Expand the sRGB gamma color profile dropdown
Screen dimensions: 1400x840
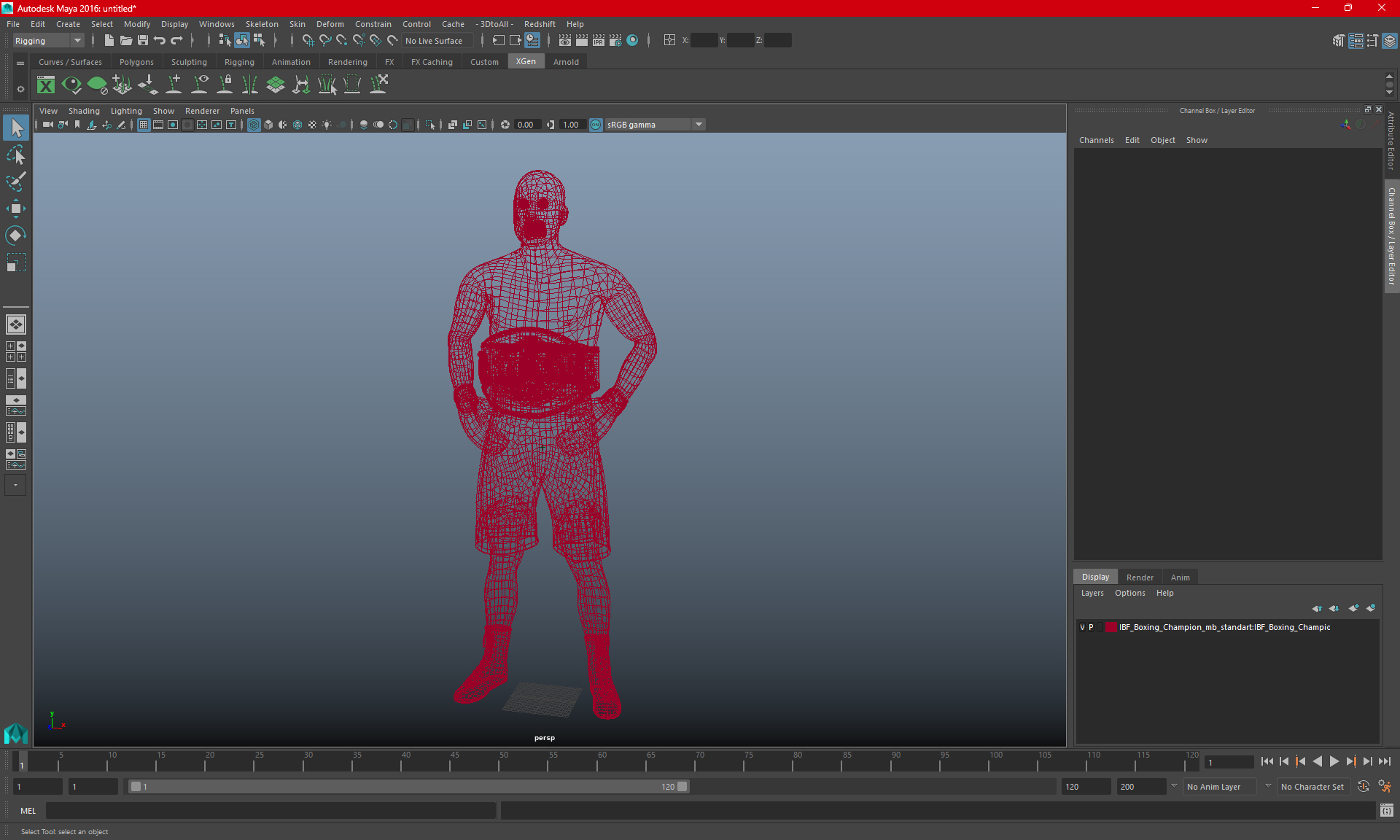click(700, 124)
